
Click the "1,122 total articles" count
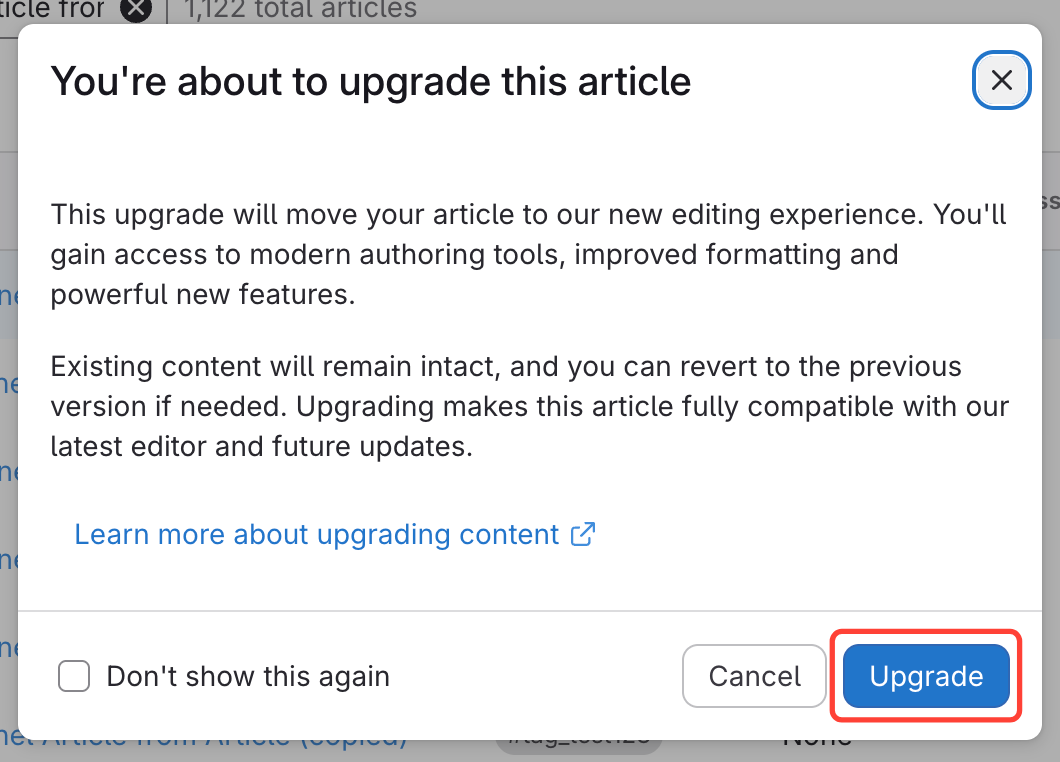(x=300, y=10)
